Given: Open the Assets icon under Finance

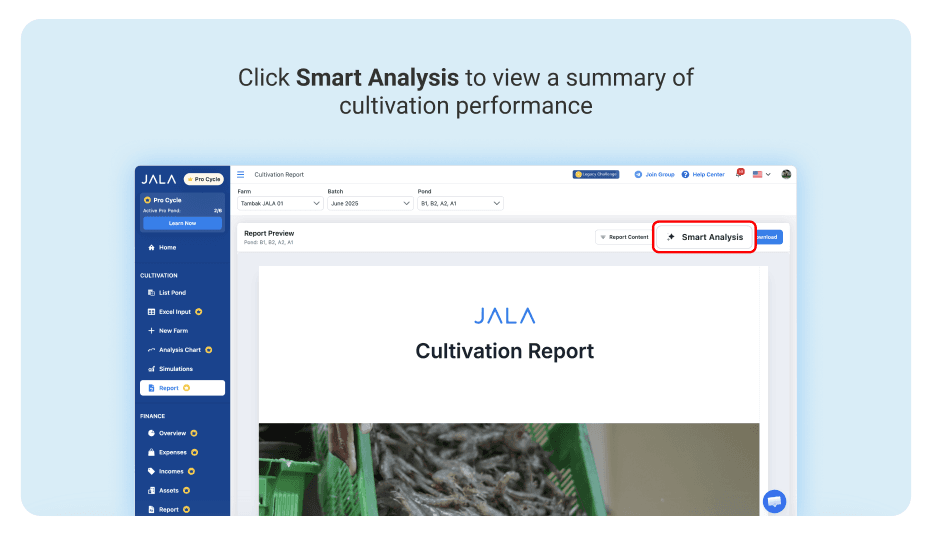Looking at the screenshot, I should coord(152,491).
